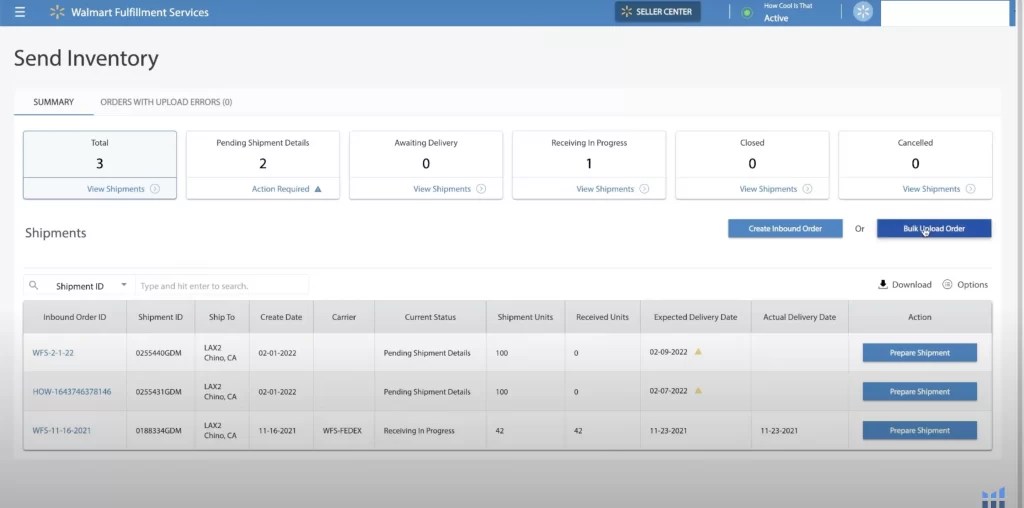Click the search magnifier icon
The image size is (1024, 508).
click(34, 285)
